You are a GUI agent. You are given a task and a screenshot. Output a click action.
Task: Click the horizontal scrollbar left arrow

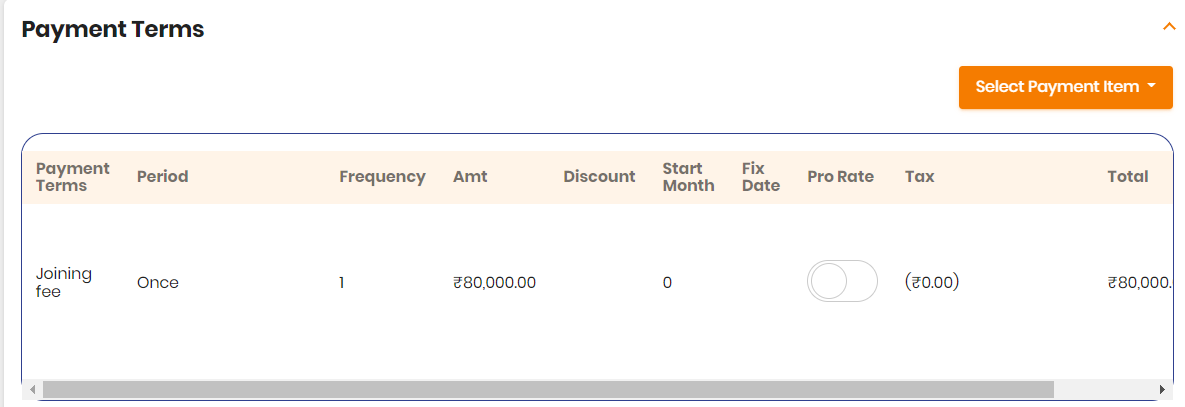32,389
